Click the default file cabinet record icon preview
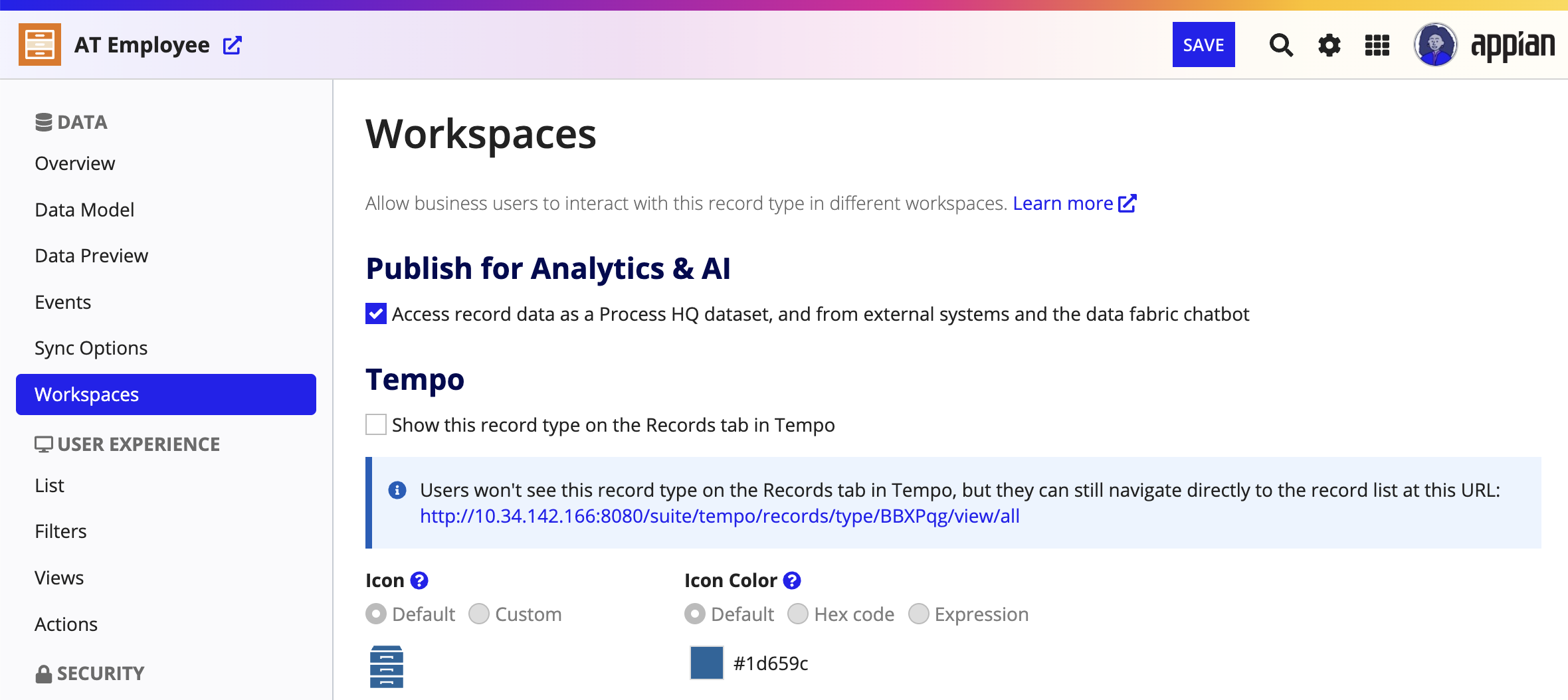Viewport: 1568px width, 700px height. [387, 666]
